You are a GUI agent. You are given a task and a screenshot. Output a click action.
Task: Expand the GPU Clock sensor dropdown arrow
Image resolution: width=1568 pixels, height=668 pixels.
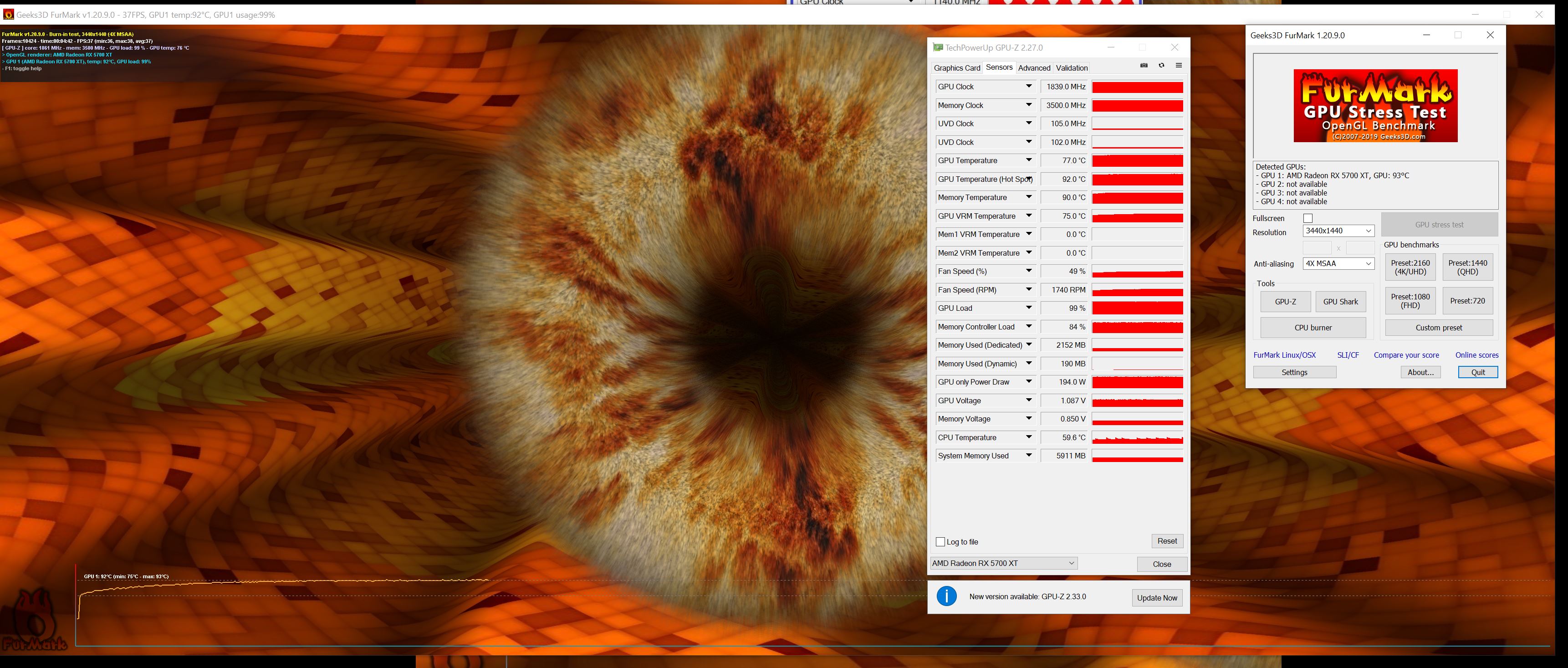click(1029, 87)
